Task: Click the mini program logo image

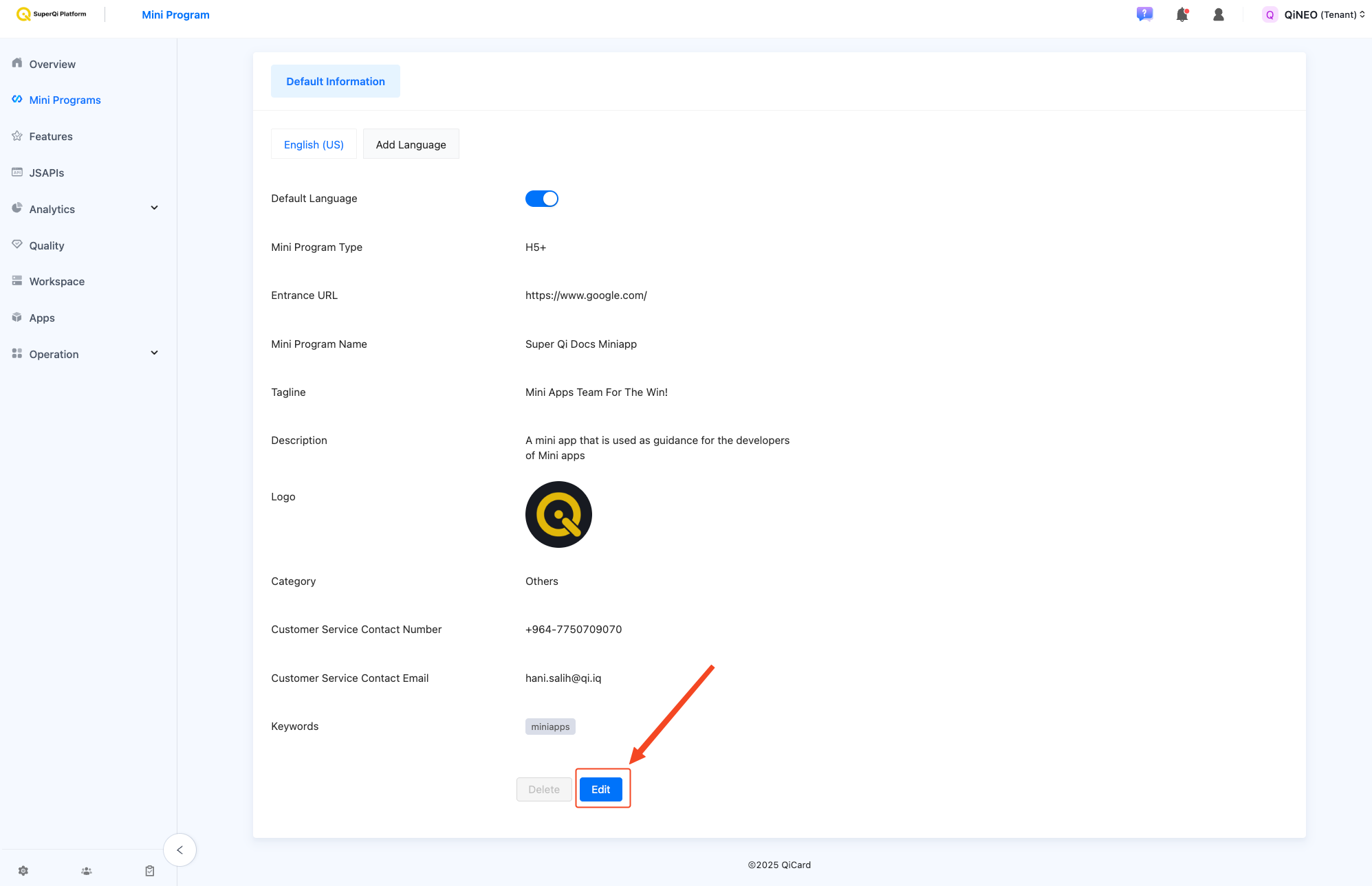Action: pos(558,514)
